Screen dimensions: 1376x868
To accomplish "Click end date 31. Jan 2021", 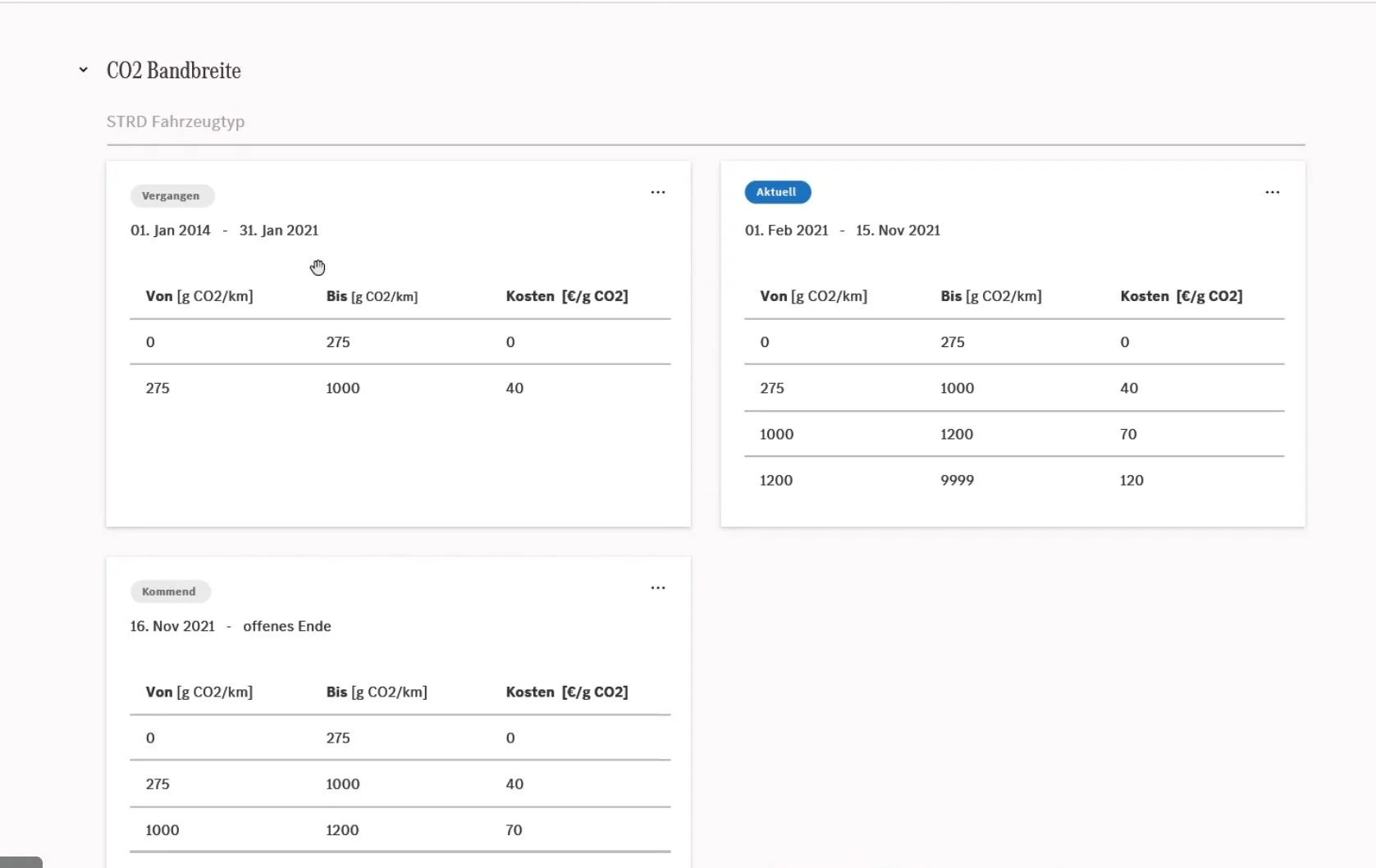I will click(279, 231).
